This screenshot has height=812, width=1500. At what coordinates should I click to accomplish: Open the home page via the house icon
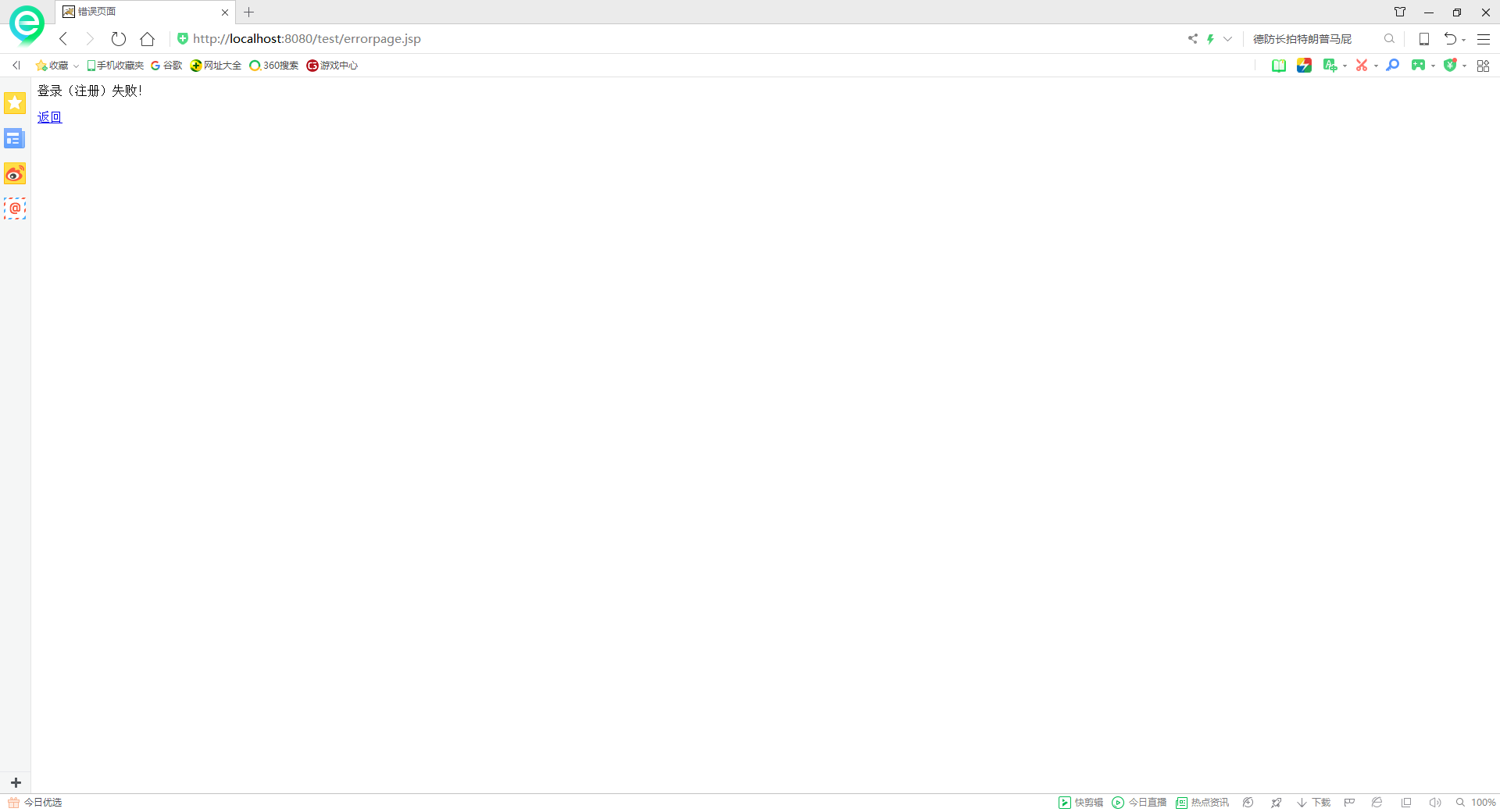click(x=147, y=39)
